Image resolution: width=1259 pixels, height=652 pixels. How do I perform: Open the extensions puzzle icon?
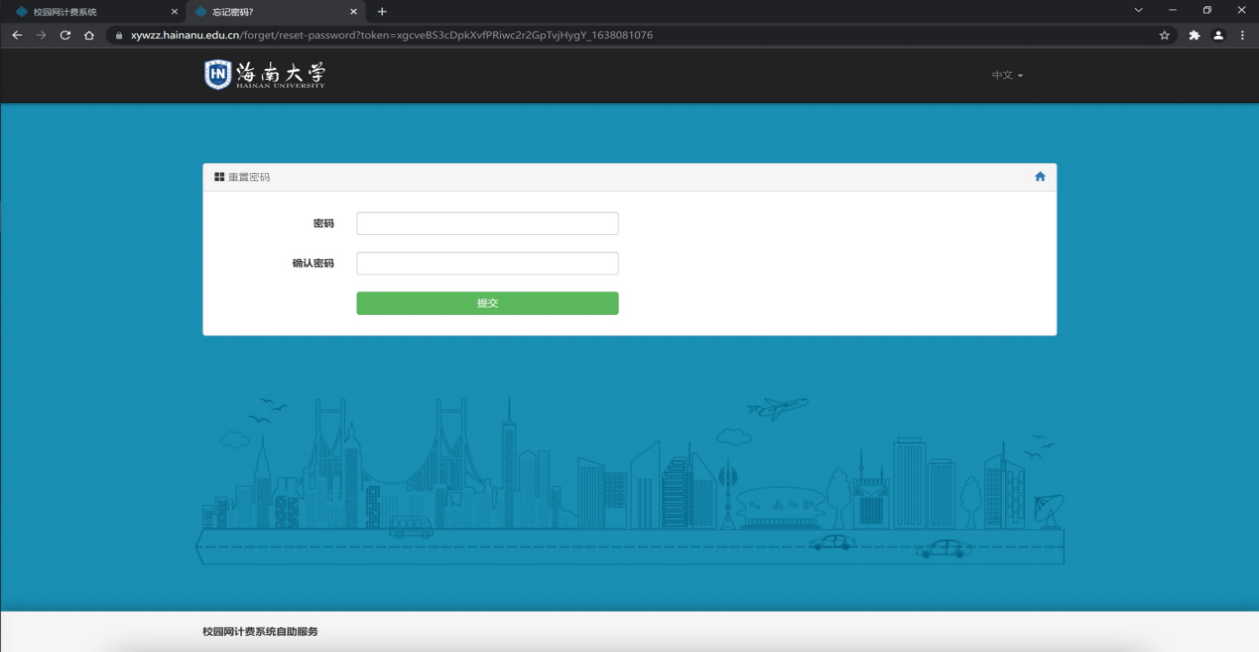click(1194, 35)
